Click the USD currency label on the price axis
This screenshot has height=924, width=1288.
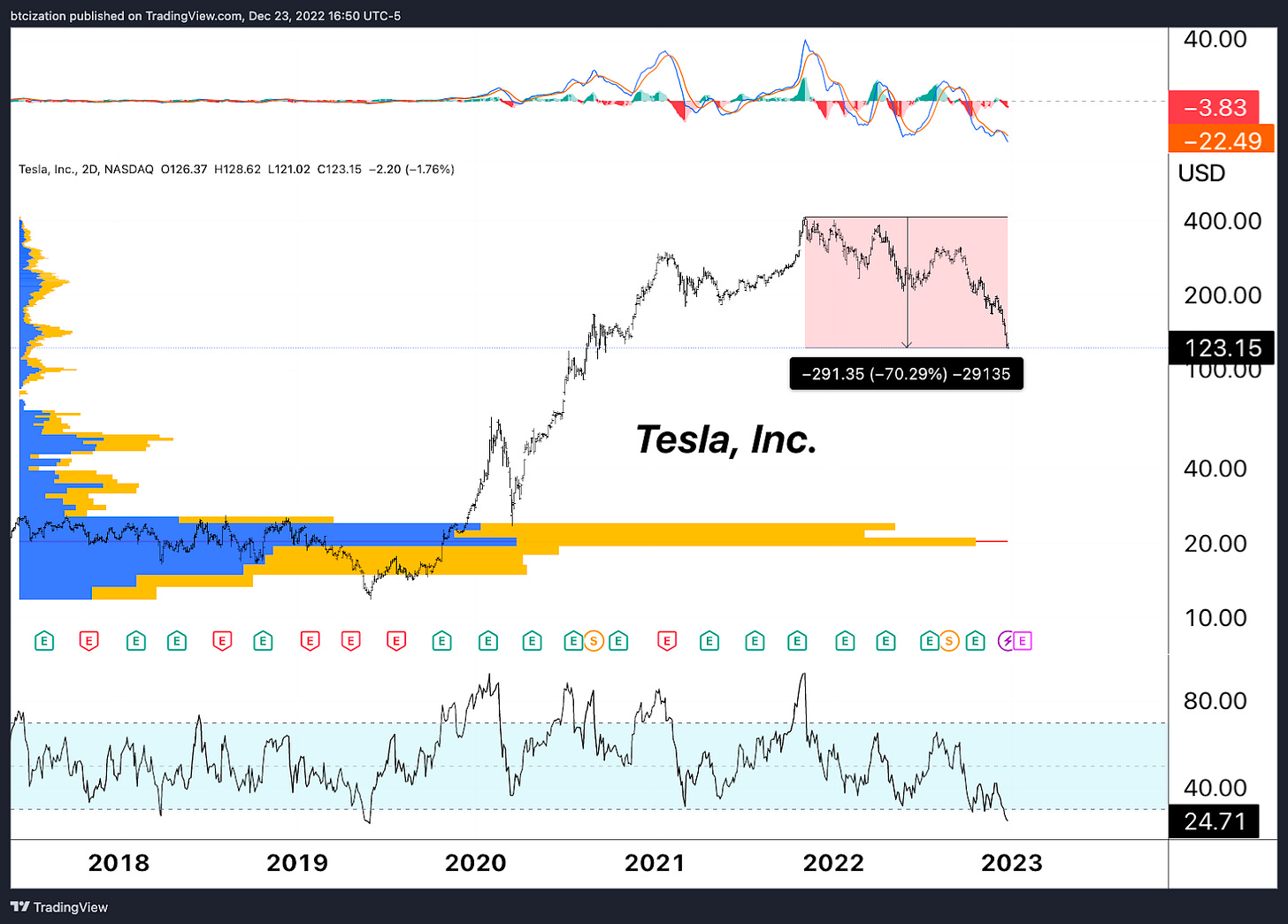coord(1201,173)
